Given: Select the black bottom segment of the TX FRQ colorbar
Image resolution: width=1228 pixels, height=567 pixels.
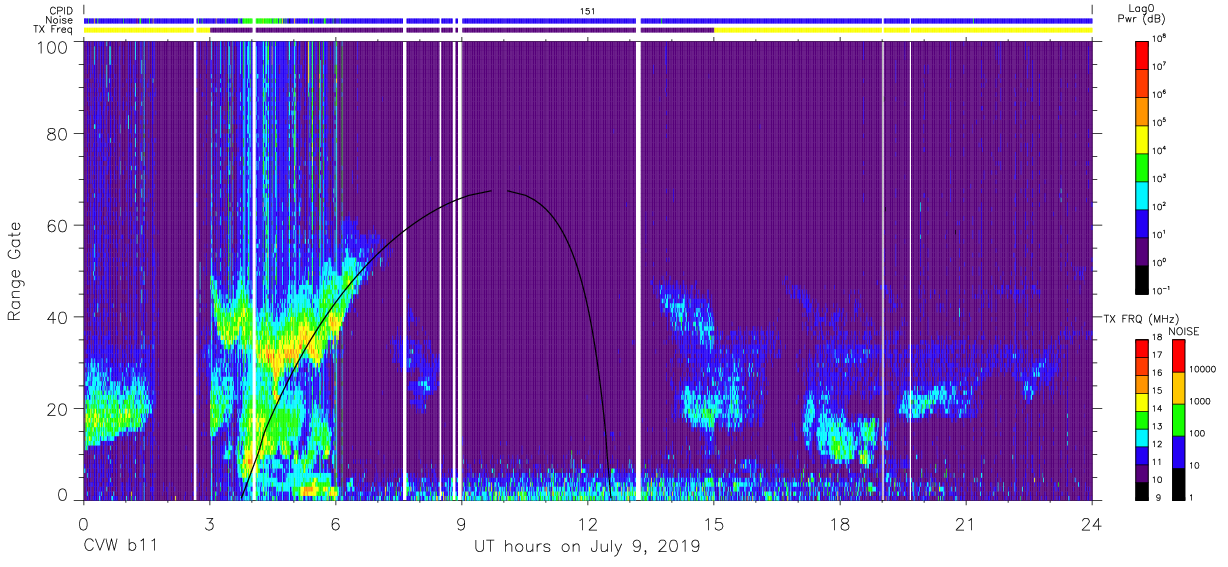Looking at the screenshot, I should (x=1143, y=489).
